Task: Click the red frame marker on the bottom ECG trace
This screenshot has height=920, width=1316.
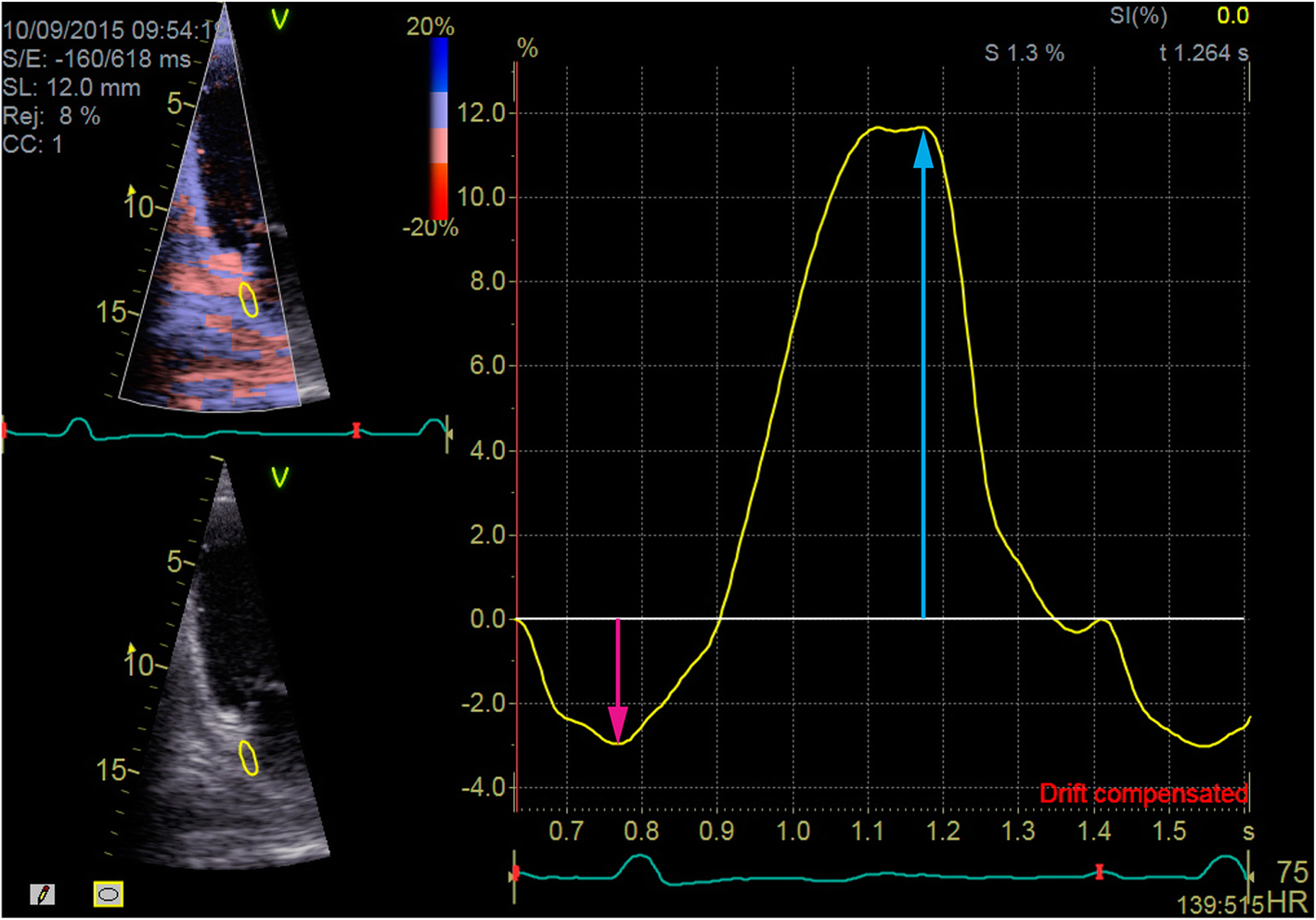Action: pyautogui.click(x=1099, y=873)
